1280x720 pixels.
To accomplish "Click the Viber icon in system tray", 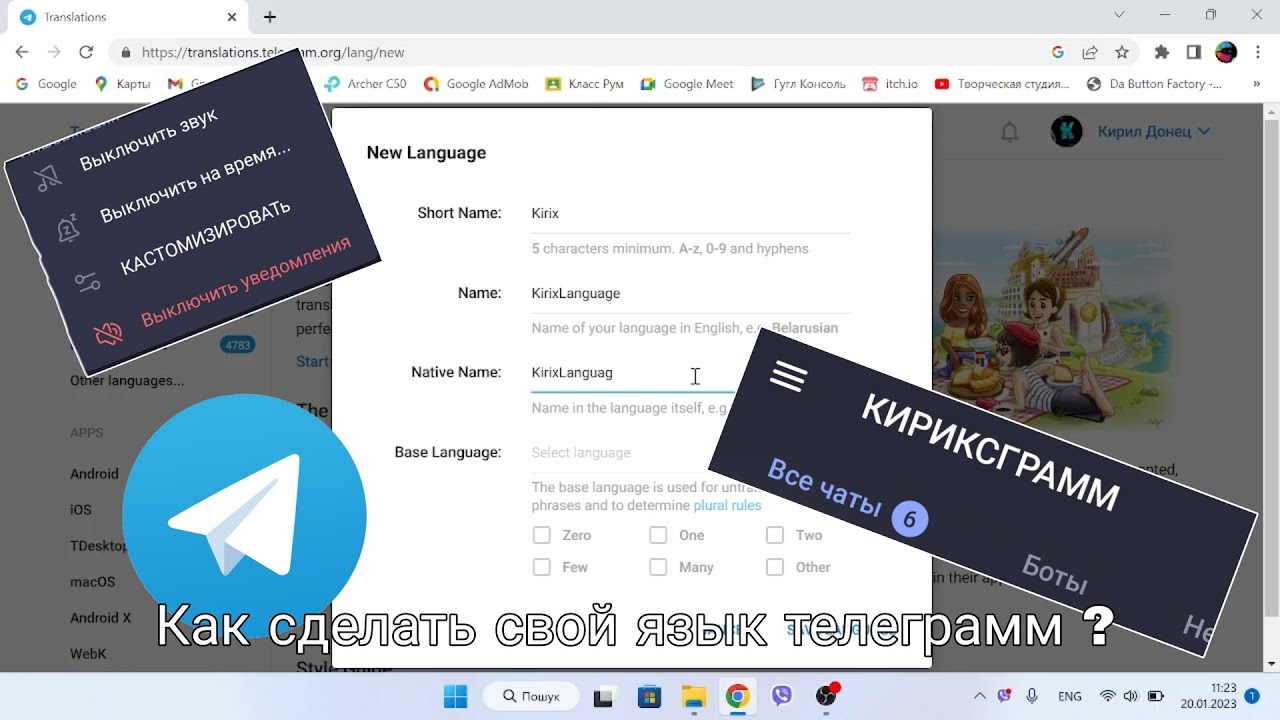I will pyautogui.click(x=1004, y=696).
